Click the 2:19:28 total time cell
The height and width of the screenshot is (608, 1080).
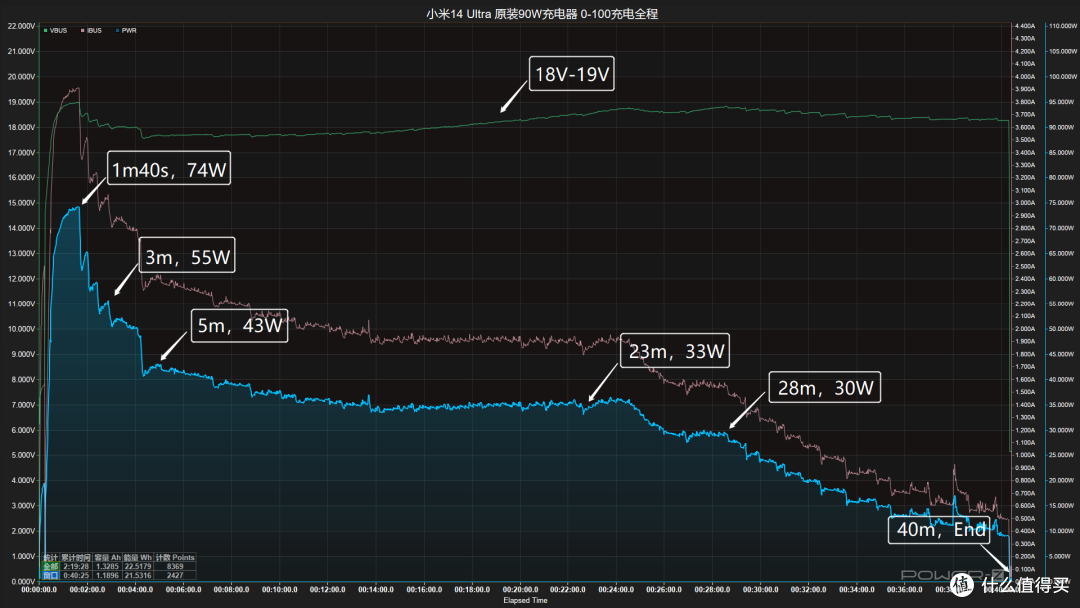(76, 566)
